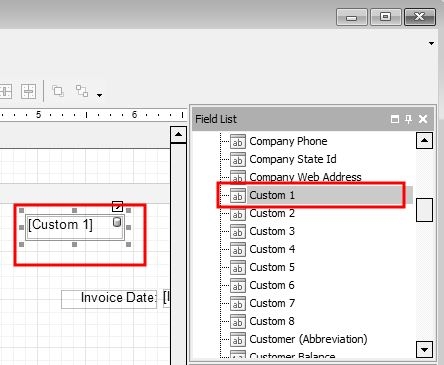Open the top-right window options dropdown arrow
Viewport: 444px width, 365px height.
coord(431,43)
